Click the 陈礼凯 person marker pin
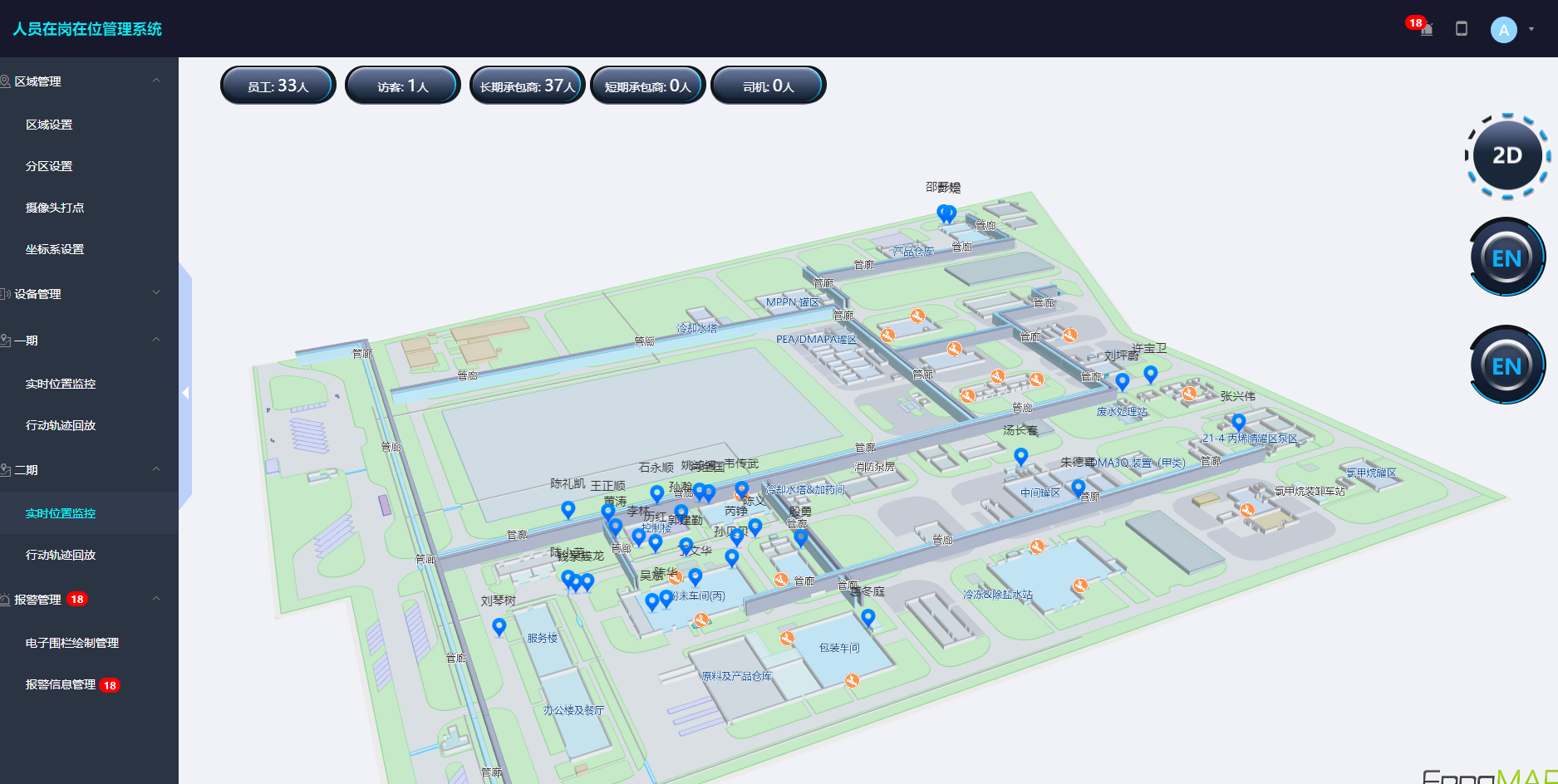The height and width of the screenshot is (784, 1558). (568, 509)
